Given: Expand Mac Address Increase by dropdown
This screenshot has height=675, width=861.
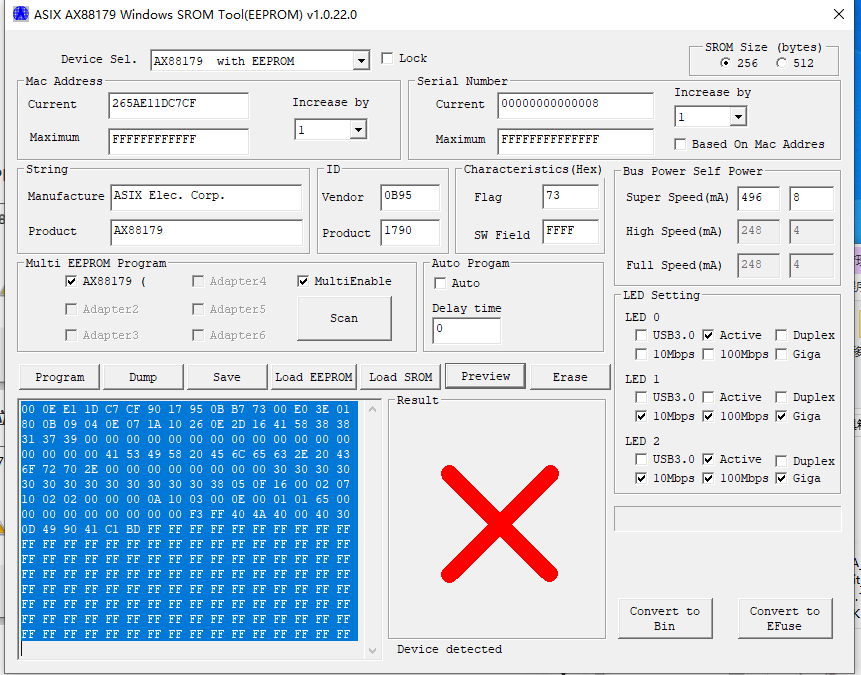Looking at the screenshot, I should 358,130.
